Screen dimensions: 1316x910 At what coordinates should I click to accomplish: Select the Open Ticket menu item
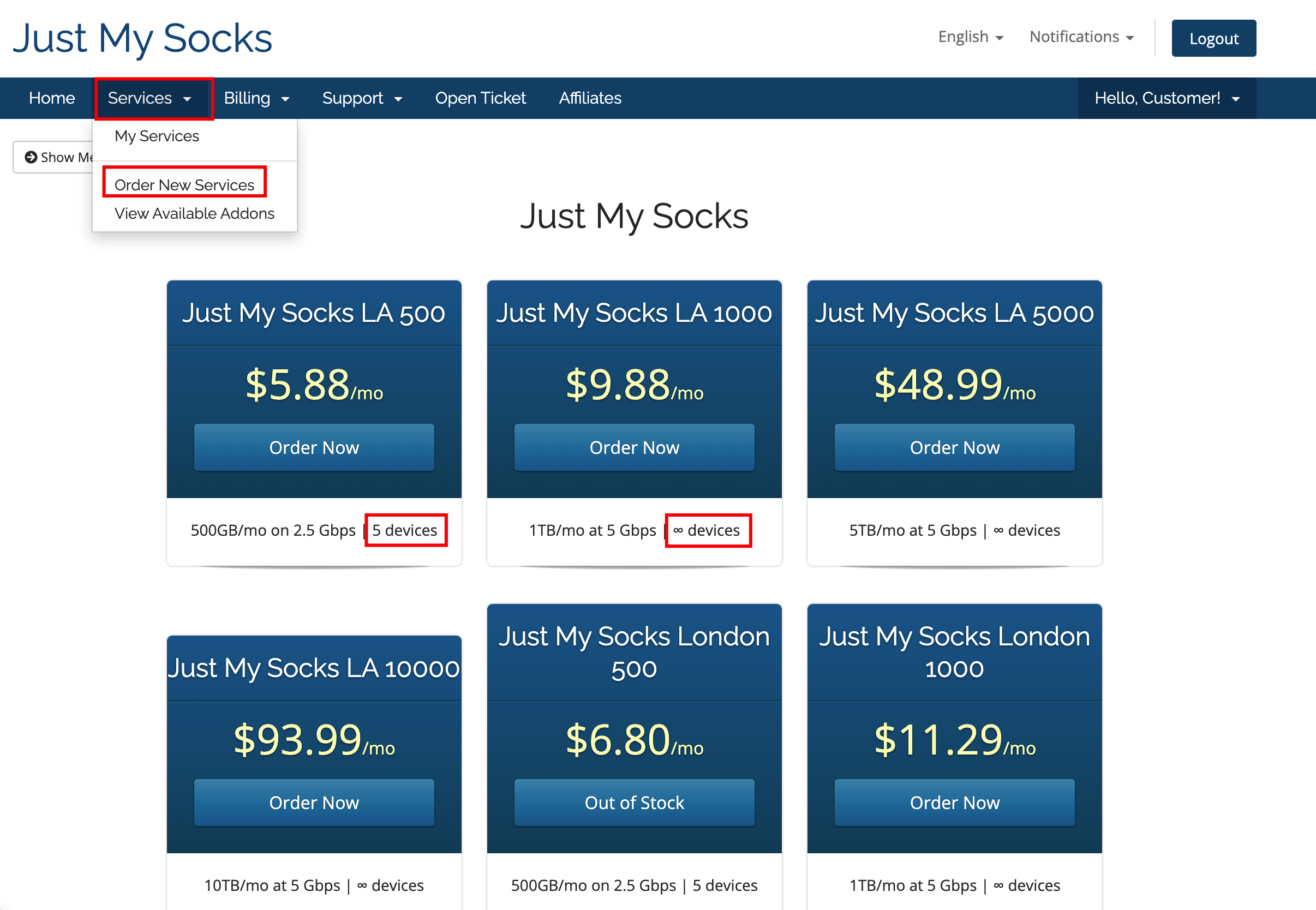480,98
